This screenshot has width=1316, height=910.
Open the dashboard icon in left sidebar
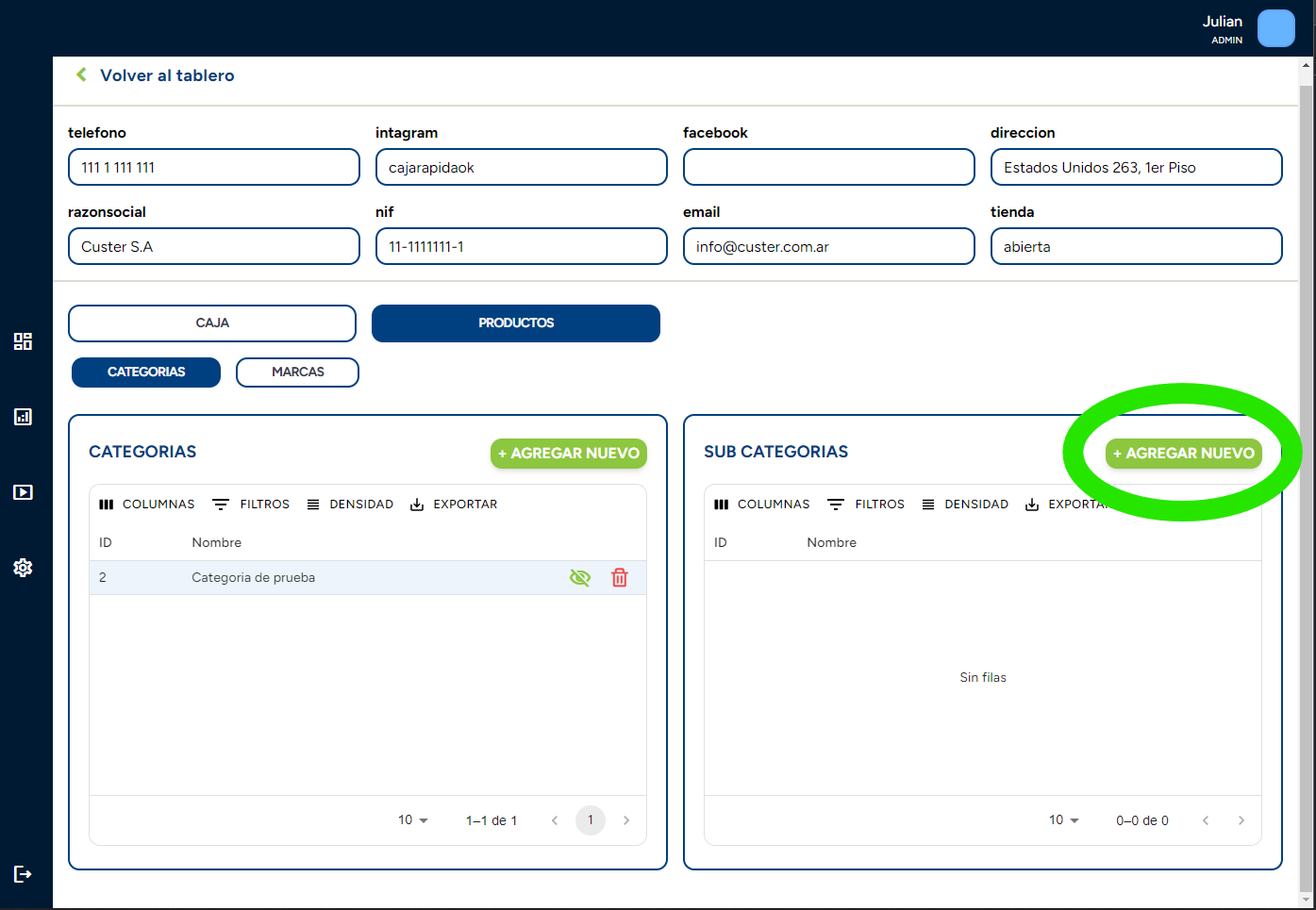[23, 341]
